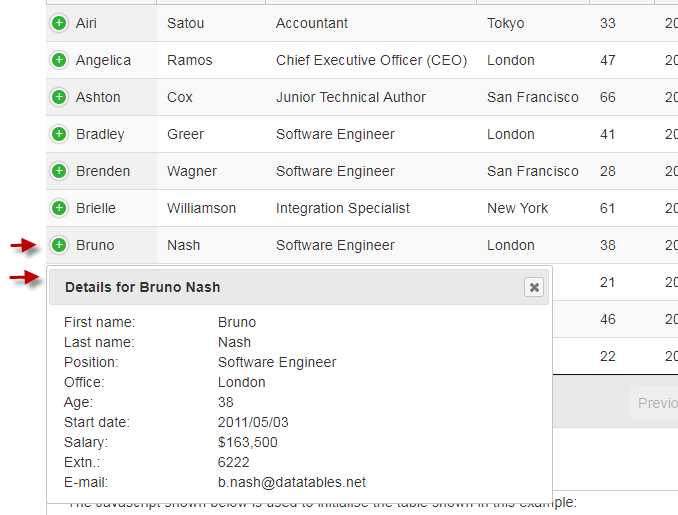This screenshot has height=515, width=678.
Task: Click last name Williamson
Action: click(201, 208)
